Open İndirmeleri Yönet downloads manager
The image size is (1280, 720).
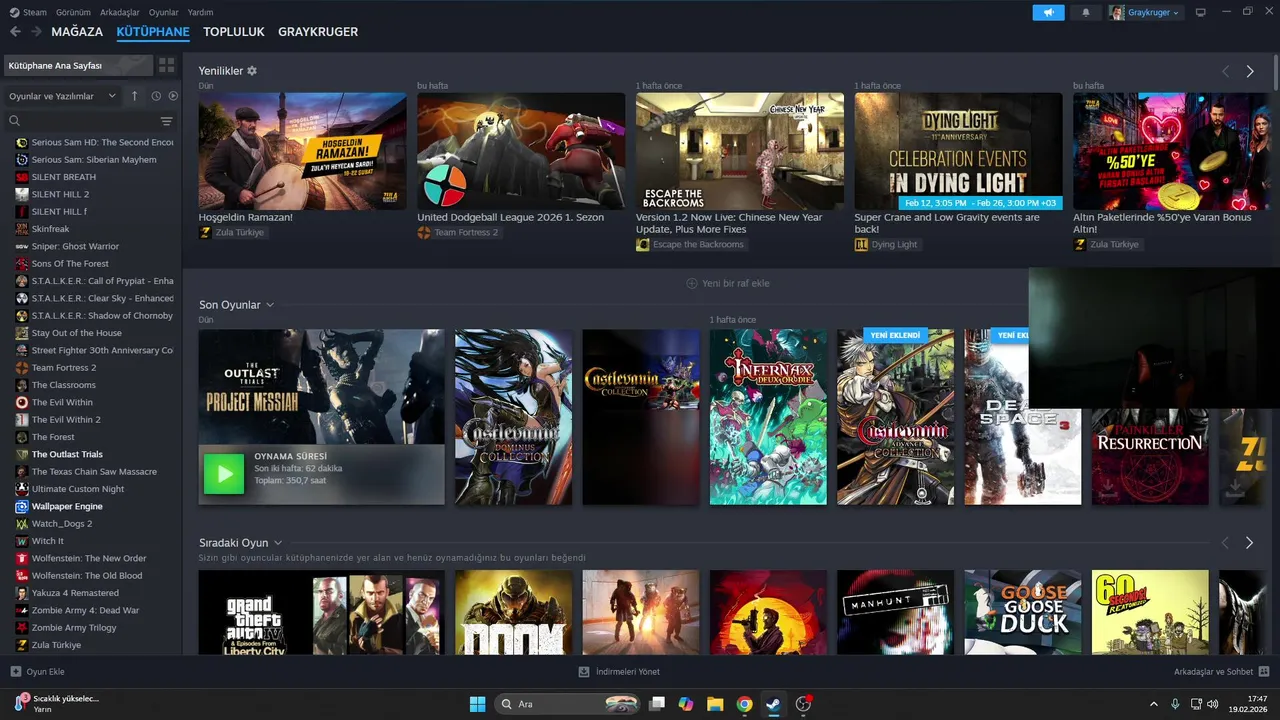(x=619, y=672)
